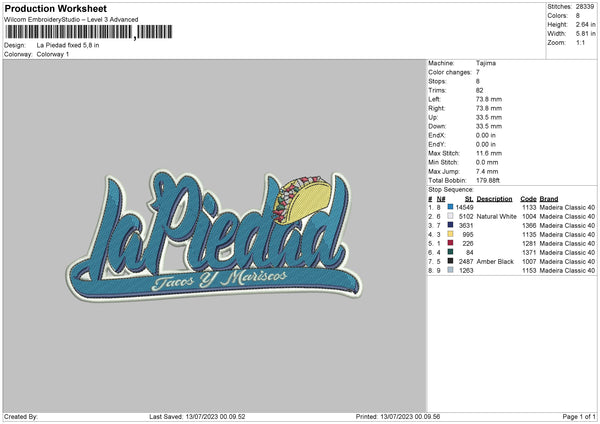Click the 'Natural White' description
Image resolution: width=600 pixels, height=424 pixels.
click(496, 217)
